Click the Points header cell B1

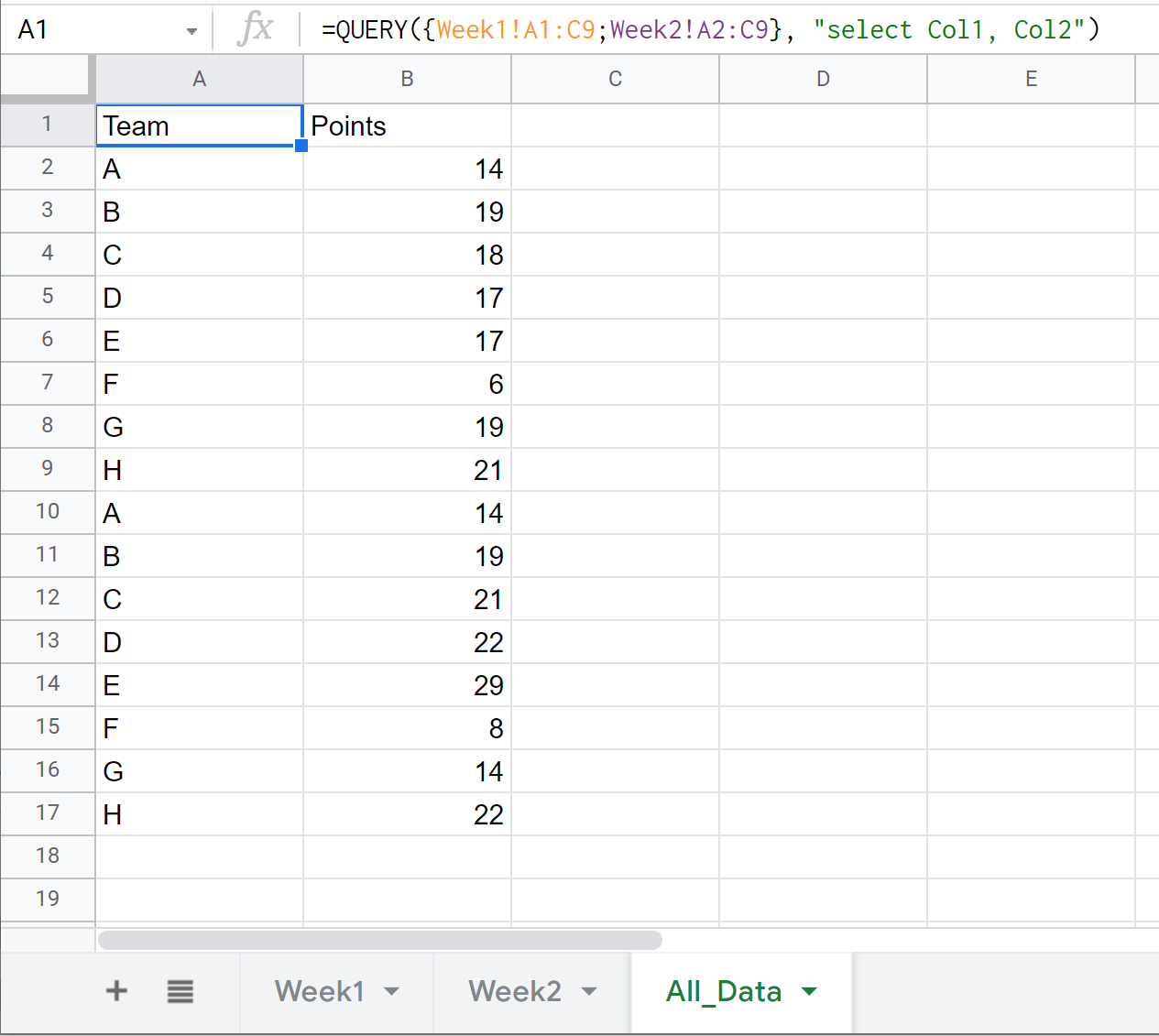[x=407, y=125]
